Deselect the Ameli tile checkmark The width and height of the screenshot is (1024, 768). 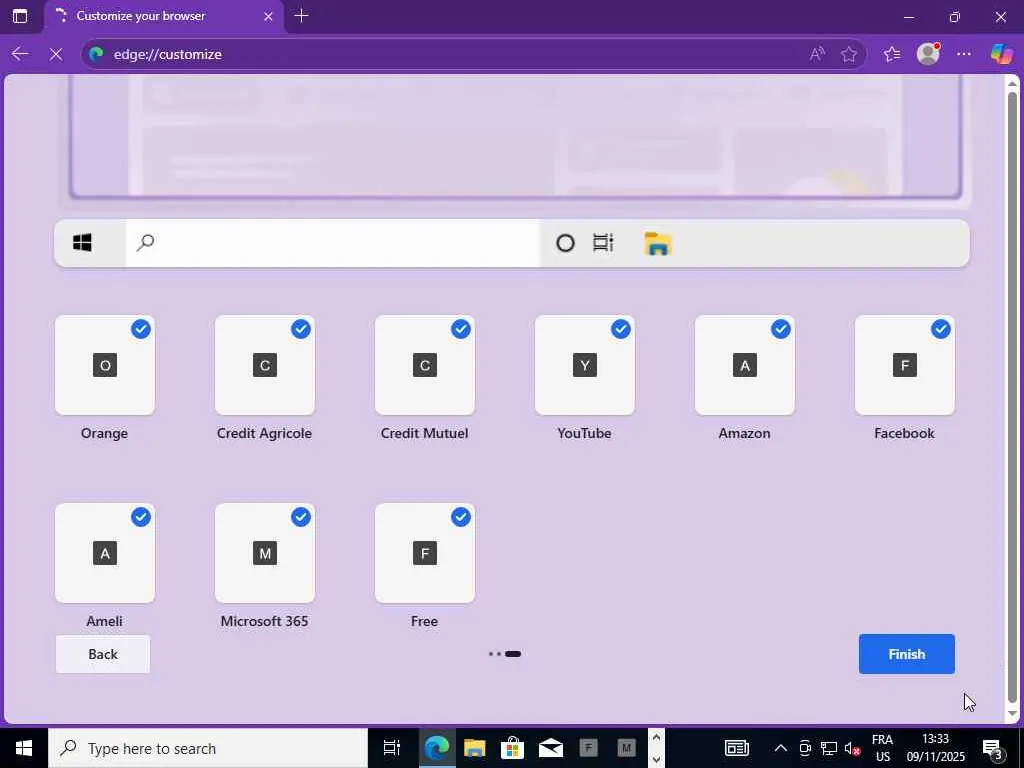[x=140, y=517]
